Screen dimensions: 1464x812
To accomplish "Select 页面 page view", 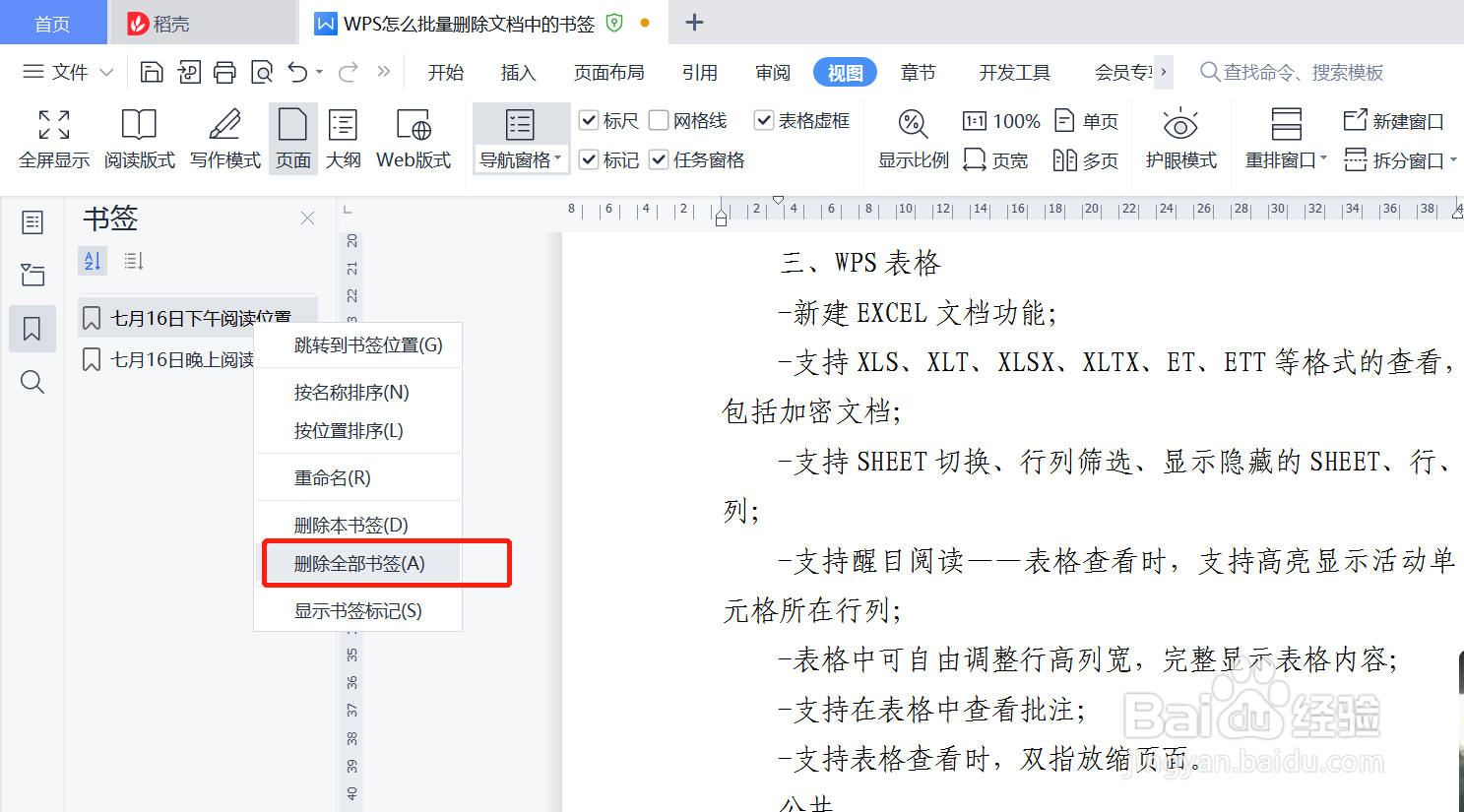I will coord(293,139).
